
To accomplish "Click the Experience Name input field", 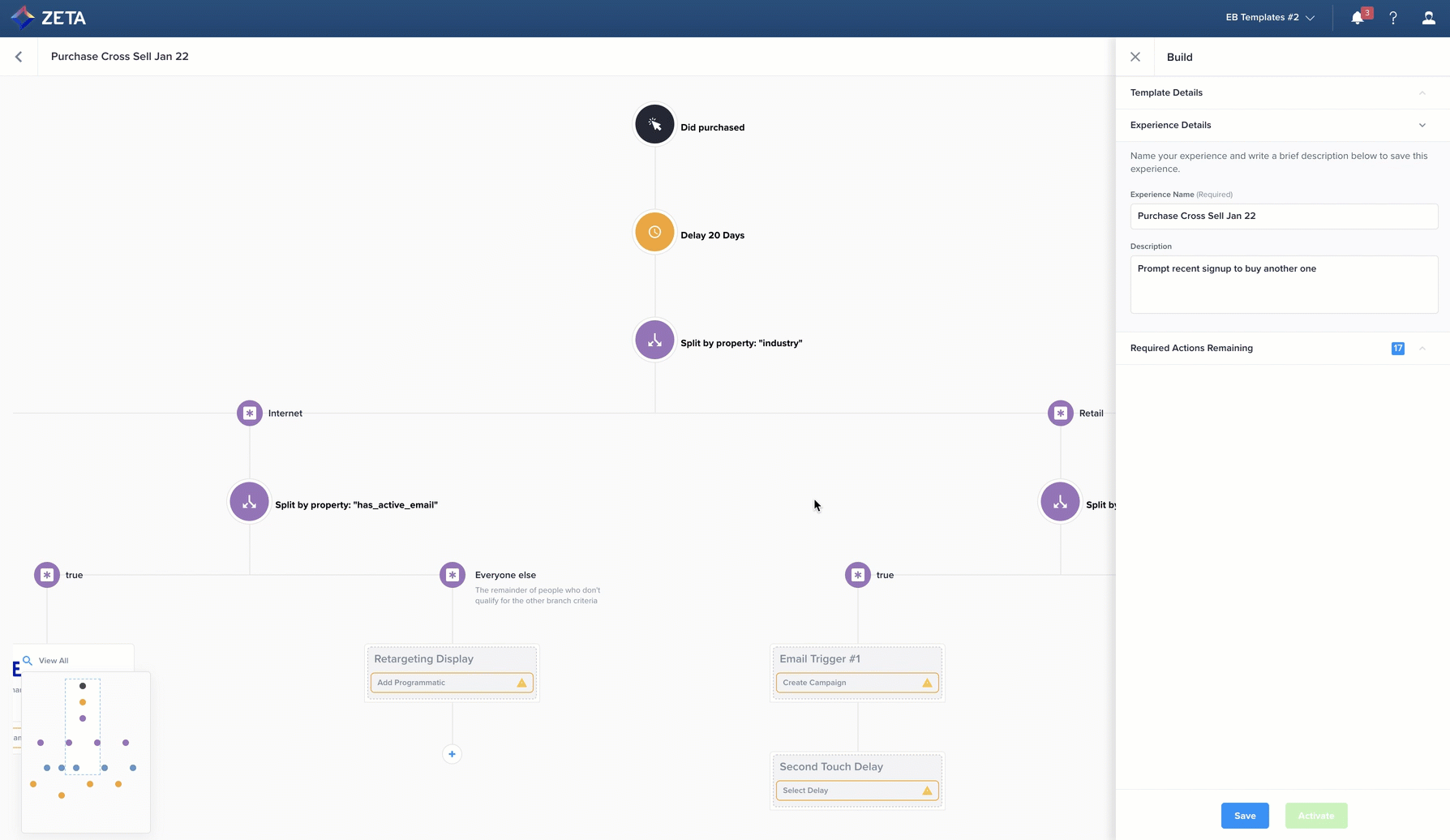I will [1284, 216].
